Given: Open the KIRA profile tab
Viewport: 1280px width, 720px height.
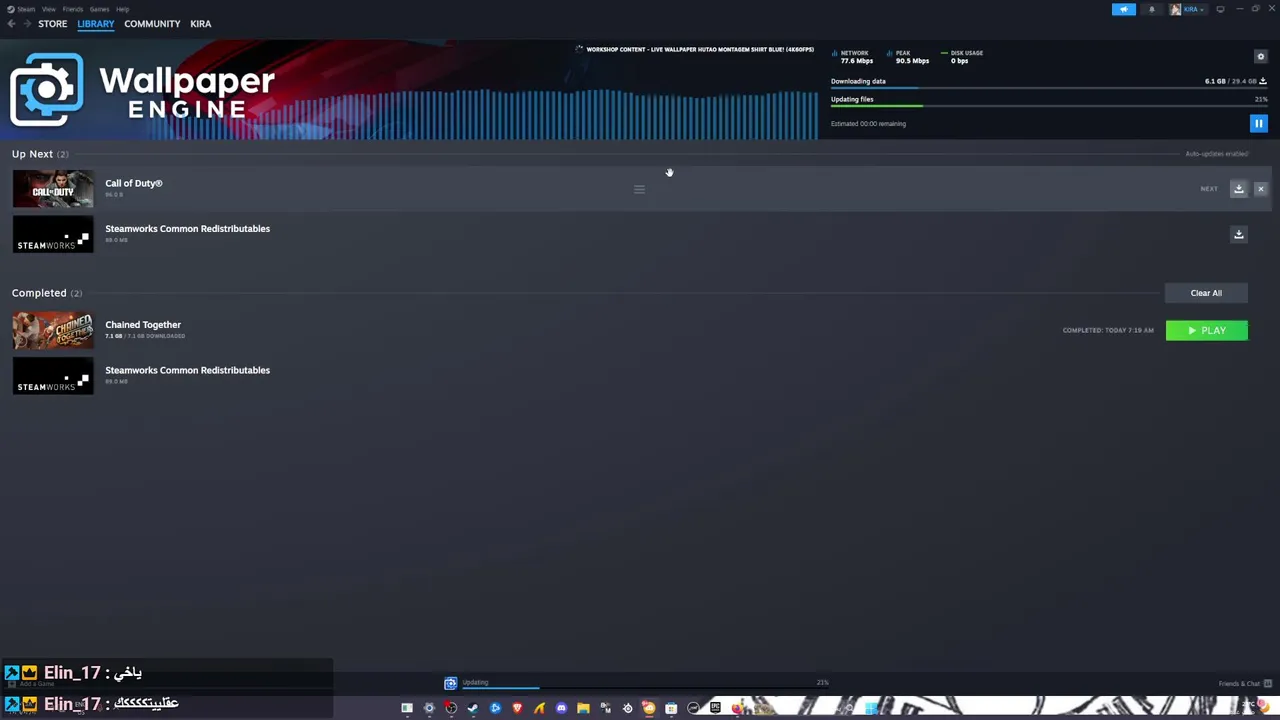Looking at the screenshot, I should 201,24.
